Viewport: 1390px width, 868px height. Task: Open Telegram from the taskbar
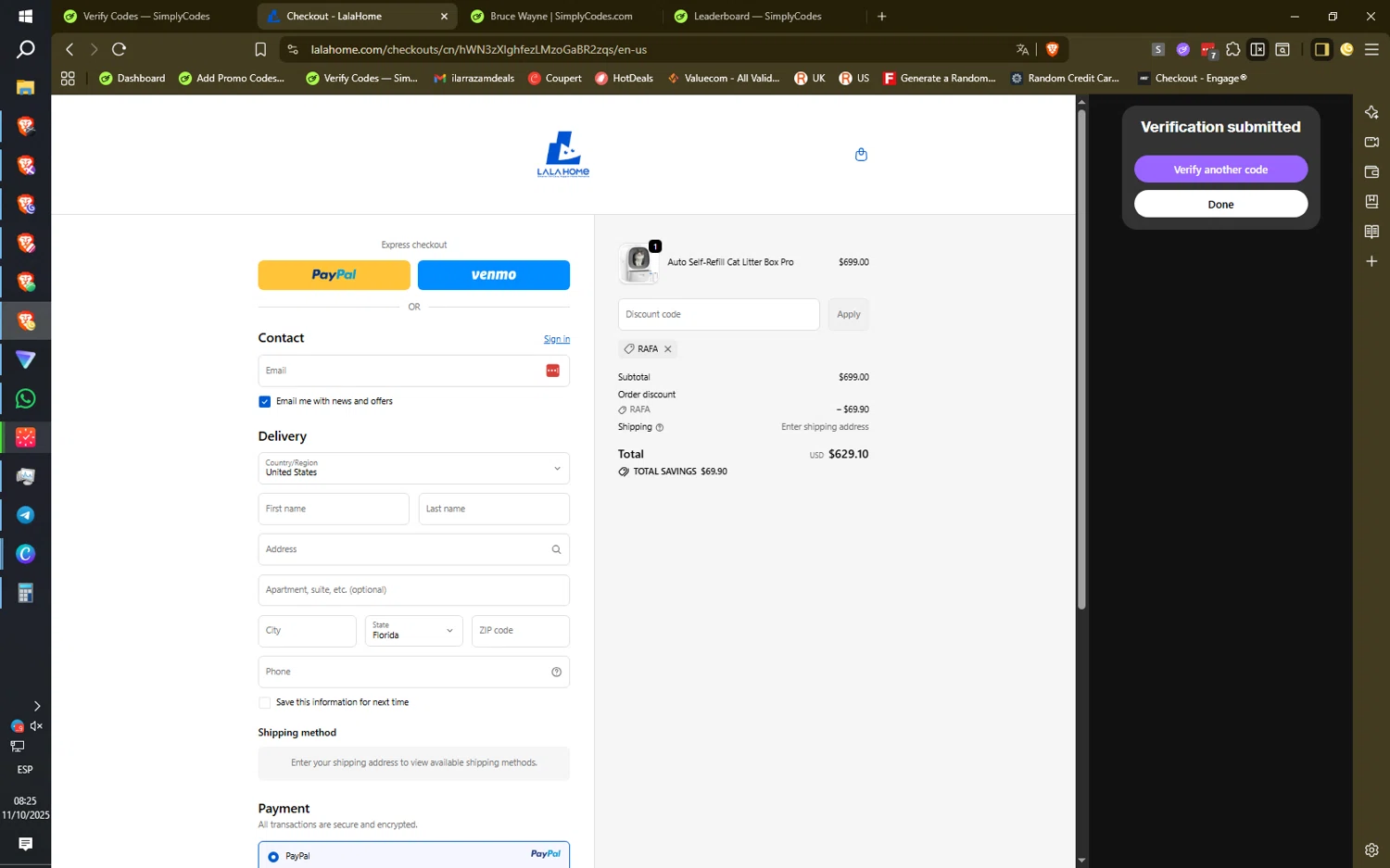pyautogui.click(x=26, y=515)
